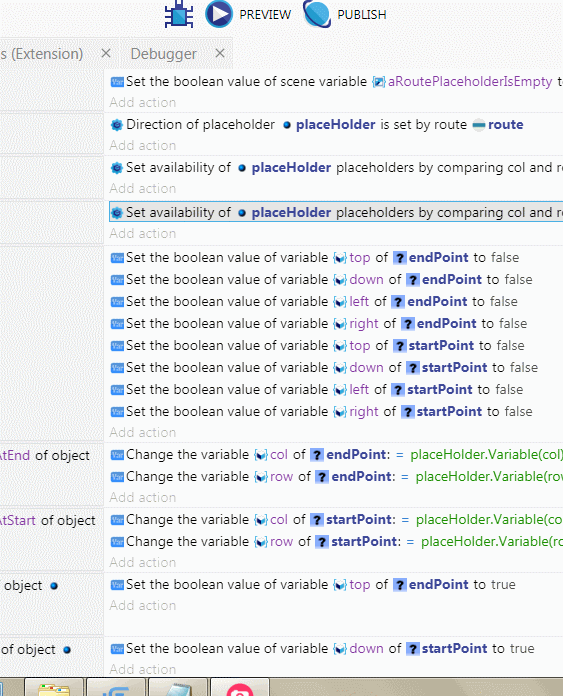Select placeHolder.Variable(col) expression for endPoint
563x696 pixels.
click(x=486, y=455)
